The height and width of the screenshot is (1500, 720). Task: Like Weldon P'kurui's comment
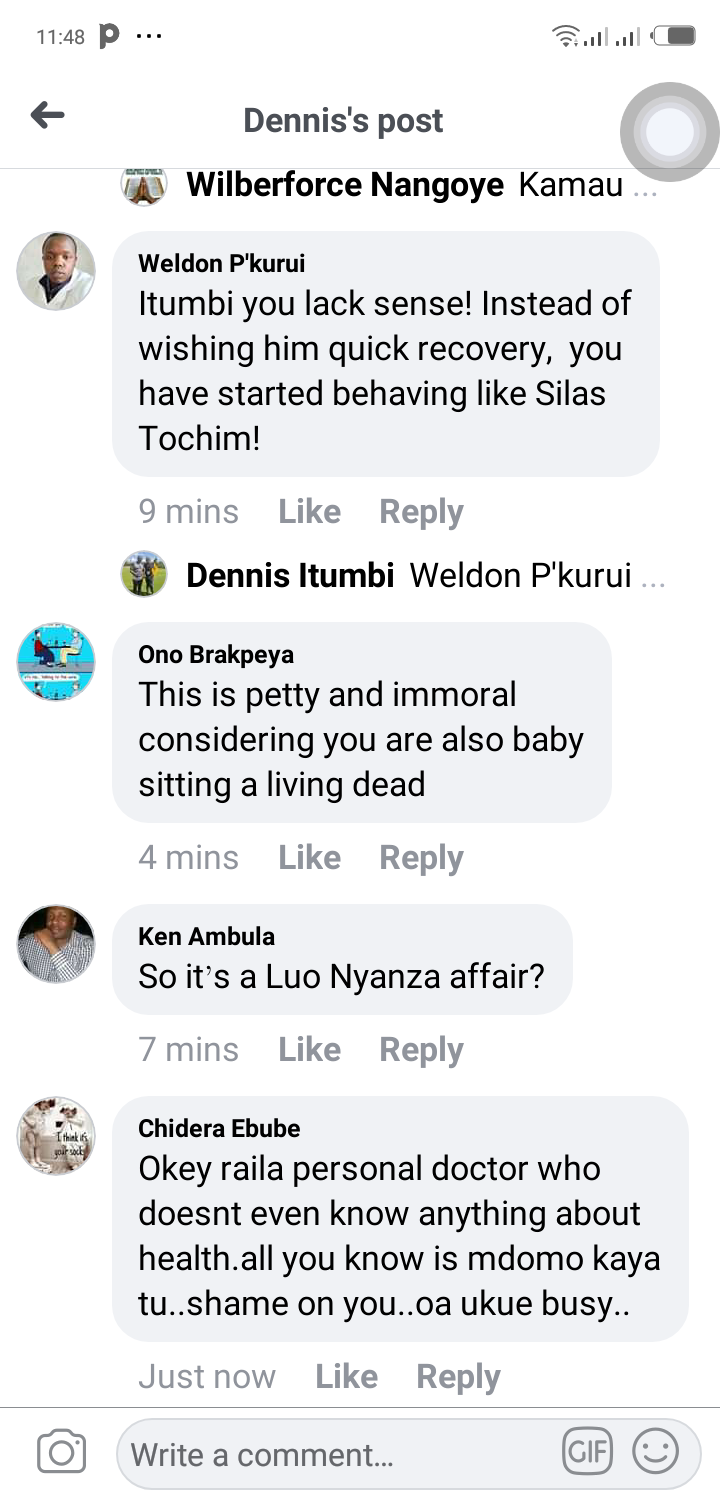tap(309, 512)
